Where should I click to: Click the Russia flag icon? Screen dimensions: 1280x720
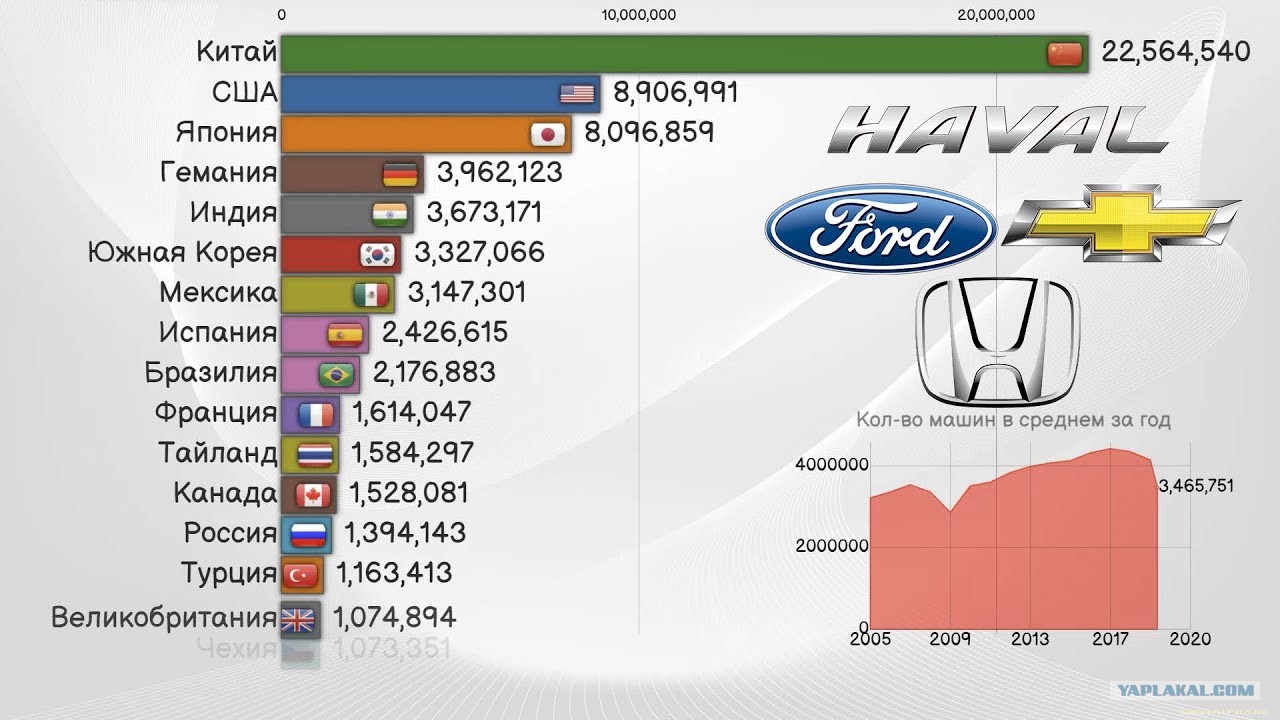[x=308, y=535]
